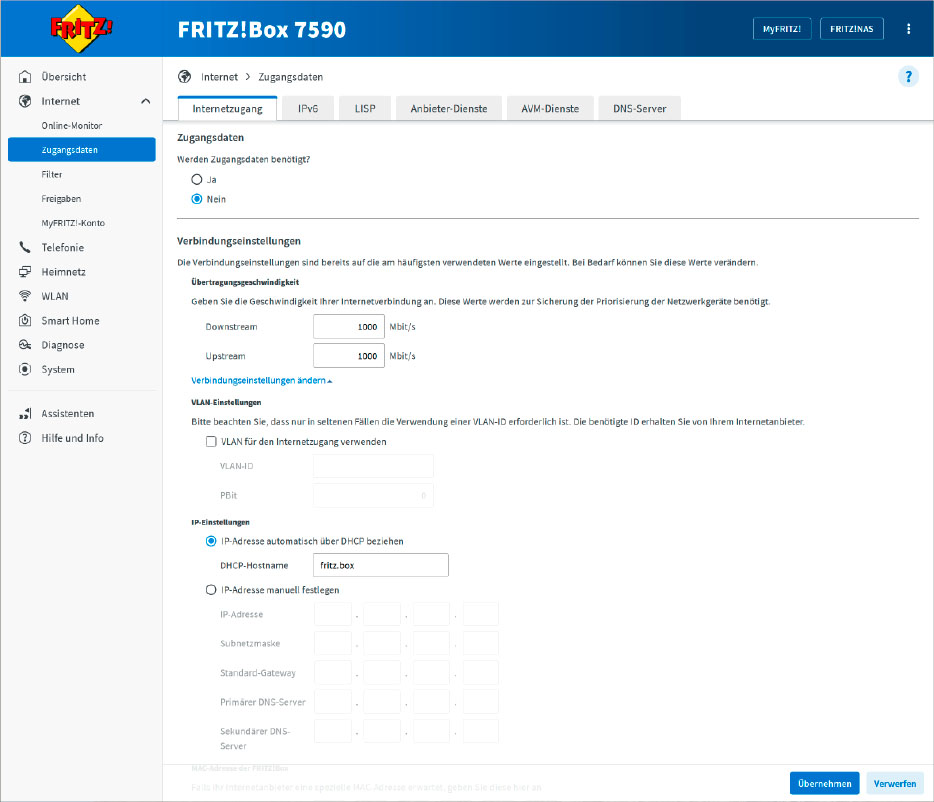Click the Internet globe icon in sidebar

[25, 101]
